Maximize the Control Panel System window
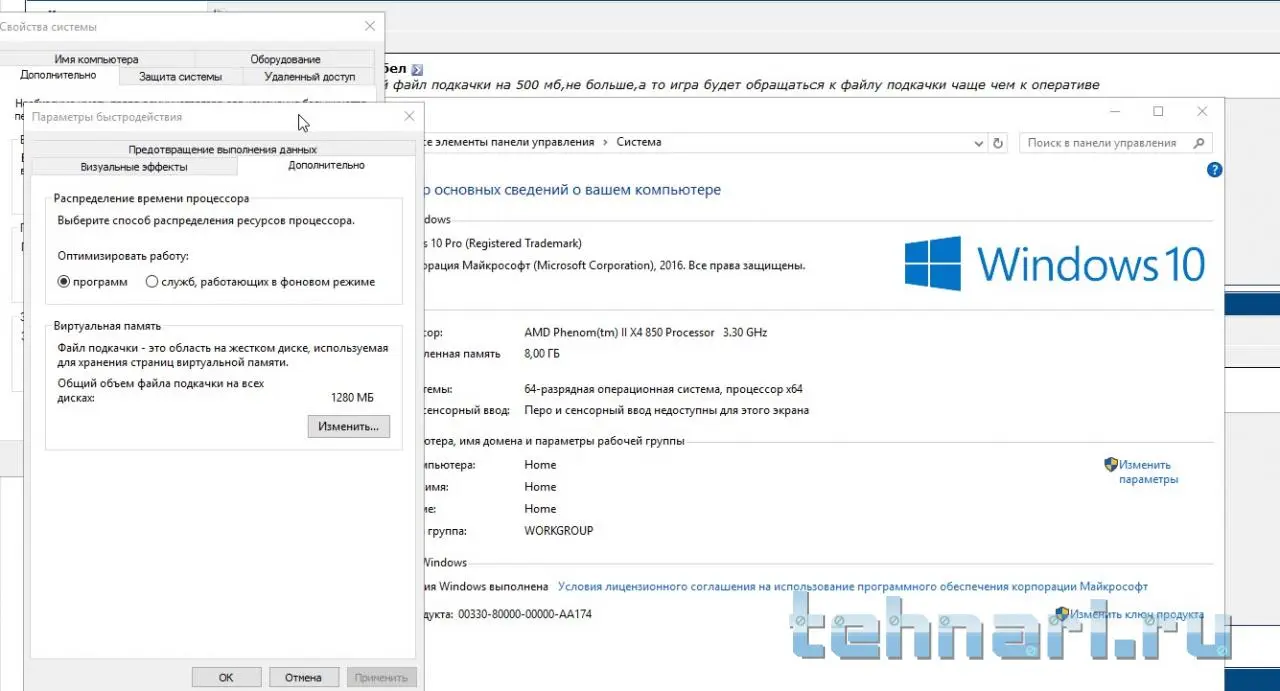Viewport: 1280px width, 691px height. click(x=1158, y=111)
